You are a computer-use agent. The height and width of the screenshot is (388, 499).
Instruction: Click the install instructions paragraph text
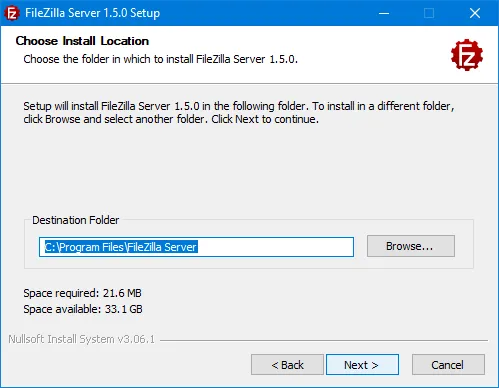[x=239, y=112]
